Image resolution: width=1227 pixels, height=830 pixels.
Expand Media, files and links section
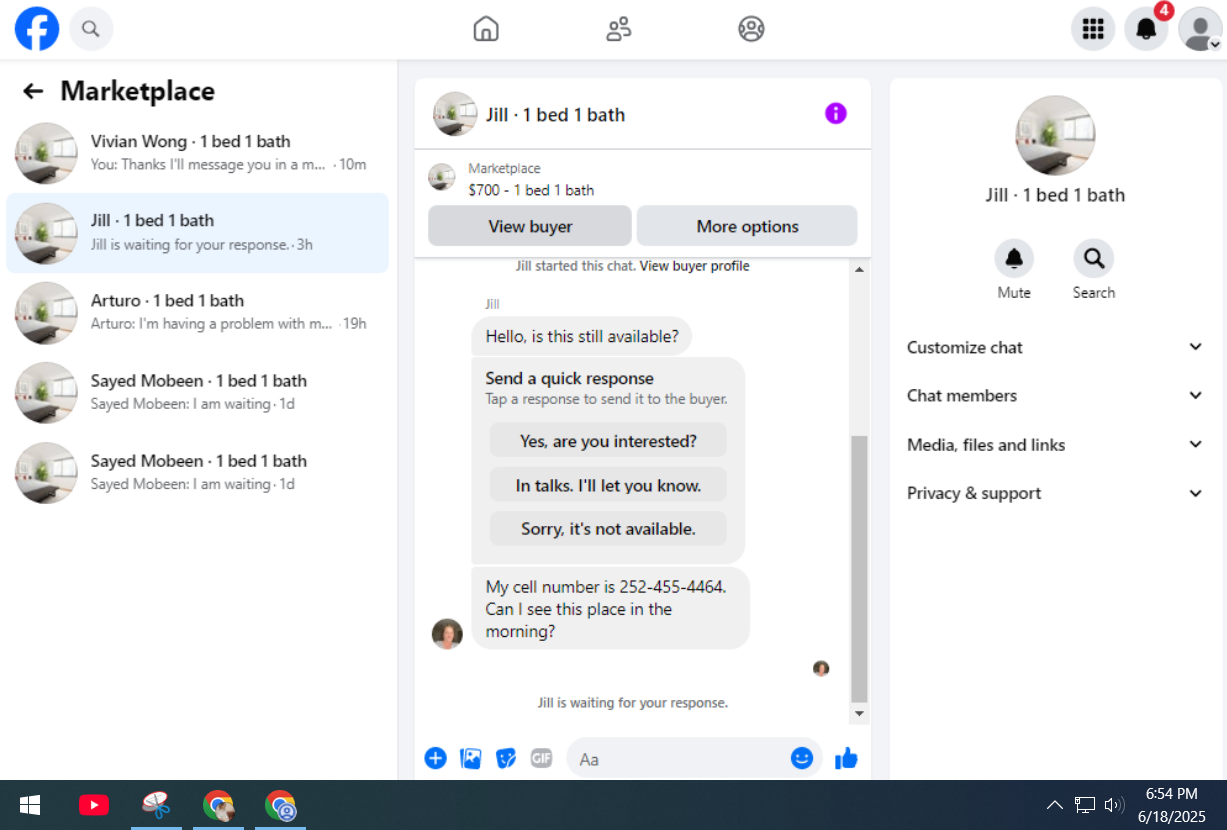(1054, 444)
